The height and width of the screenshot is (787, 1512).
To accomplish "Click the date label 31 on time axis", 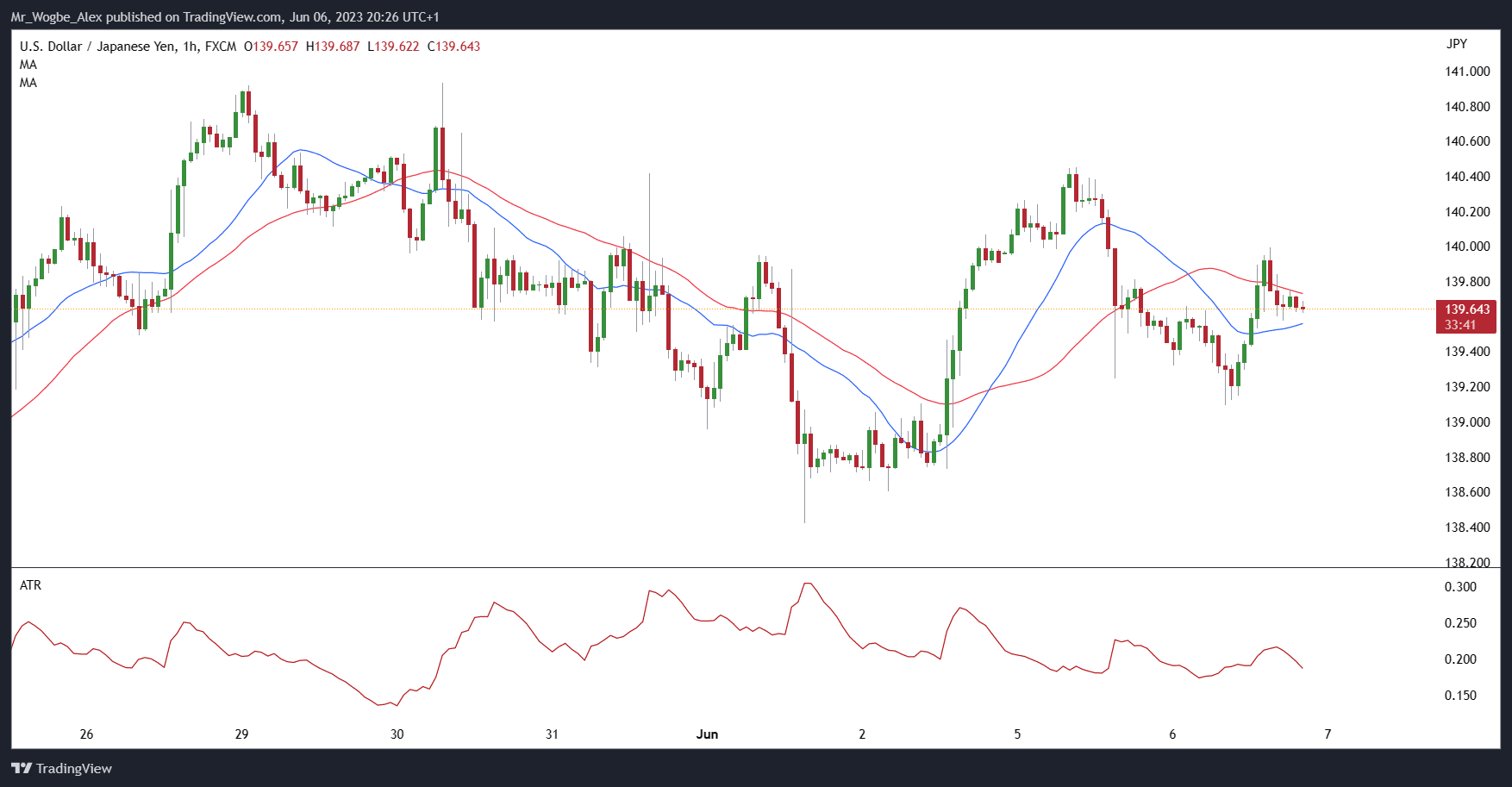I will 552,734.
